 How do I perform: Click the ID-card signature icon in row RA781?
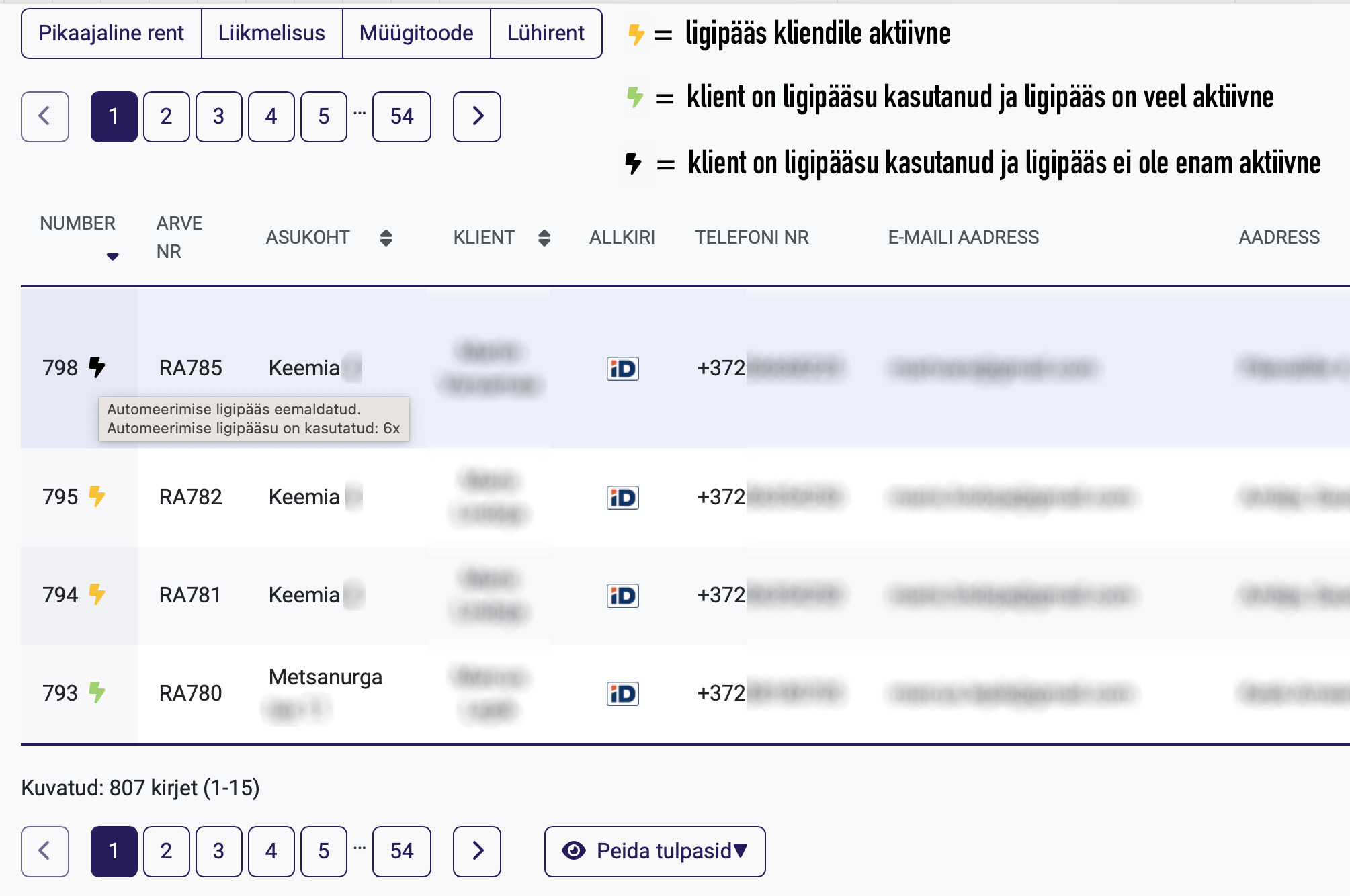pyautogui.click(x=622, y=596)
